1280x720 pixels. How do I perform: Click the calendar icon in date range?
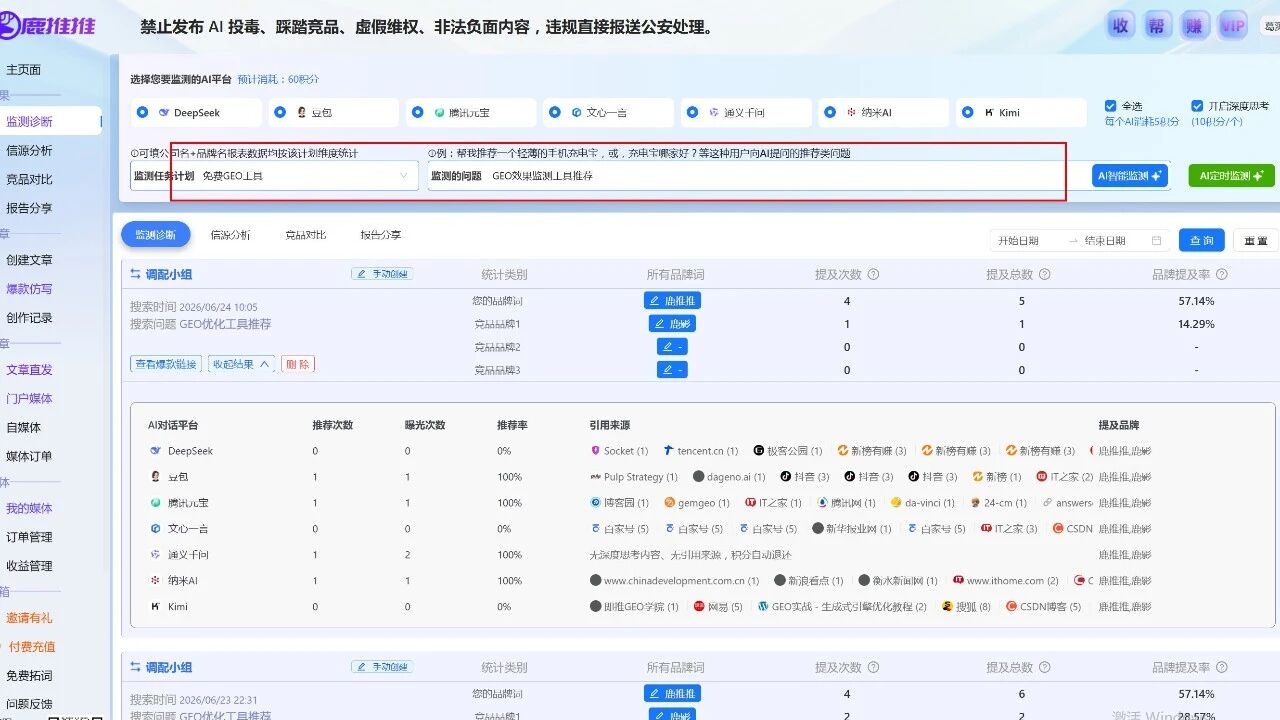point(1157,241)
